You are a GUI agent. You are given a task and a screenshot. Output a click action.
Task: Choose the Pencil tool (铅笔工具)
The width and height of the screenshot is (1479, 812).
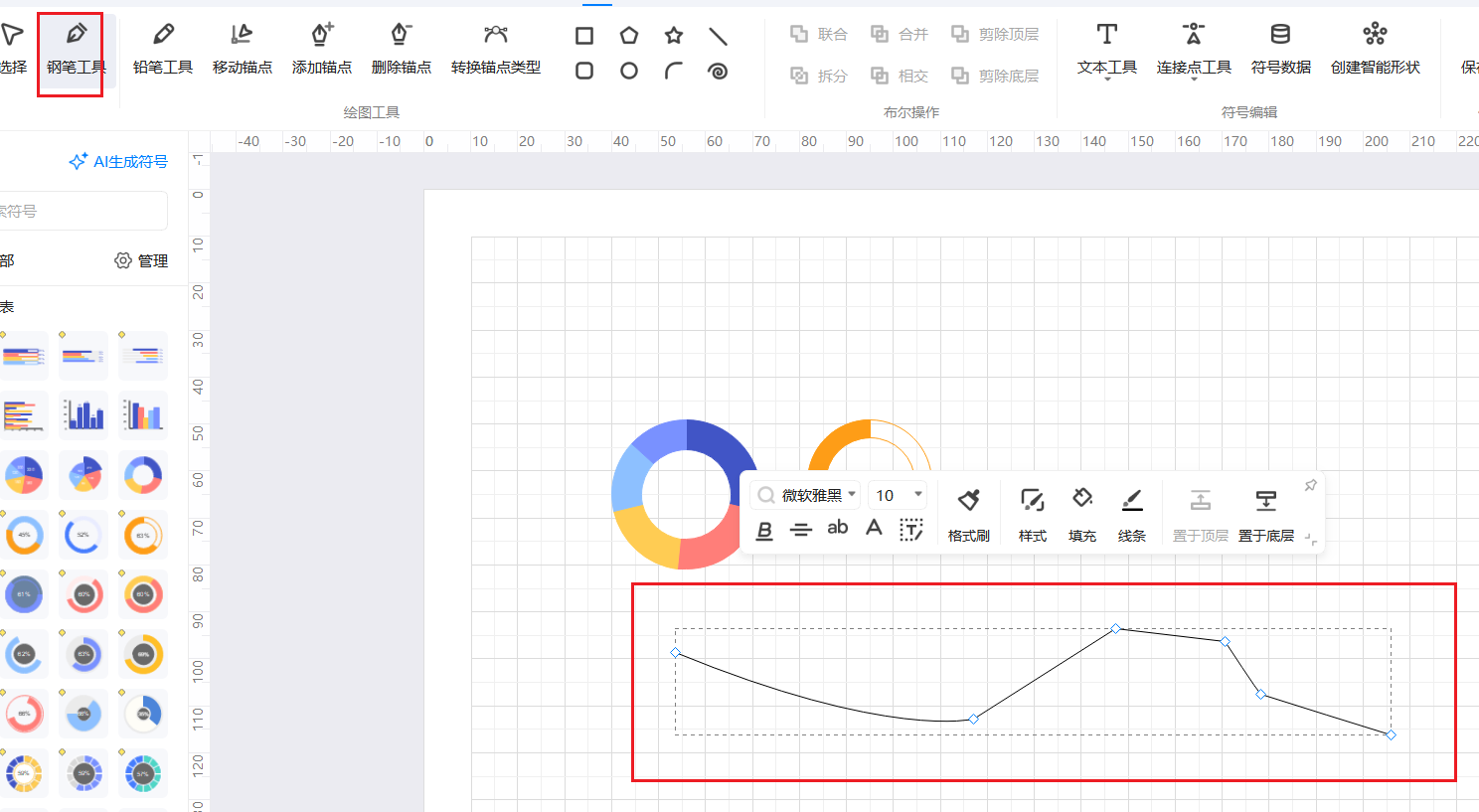[163, 49]
